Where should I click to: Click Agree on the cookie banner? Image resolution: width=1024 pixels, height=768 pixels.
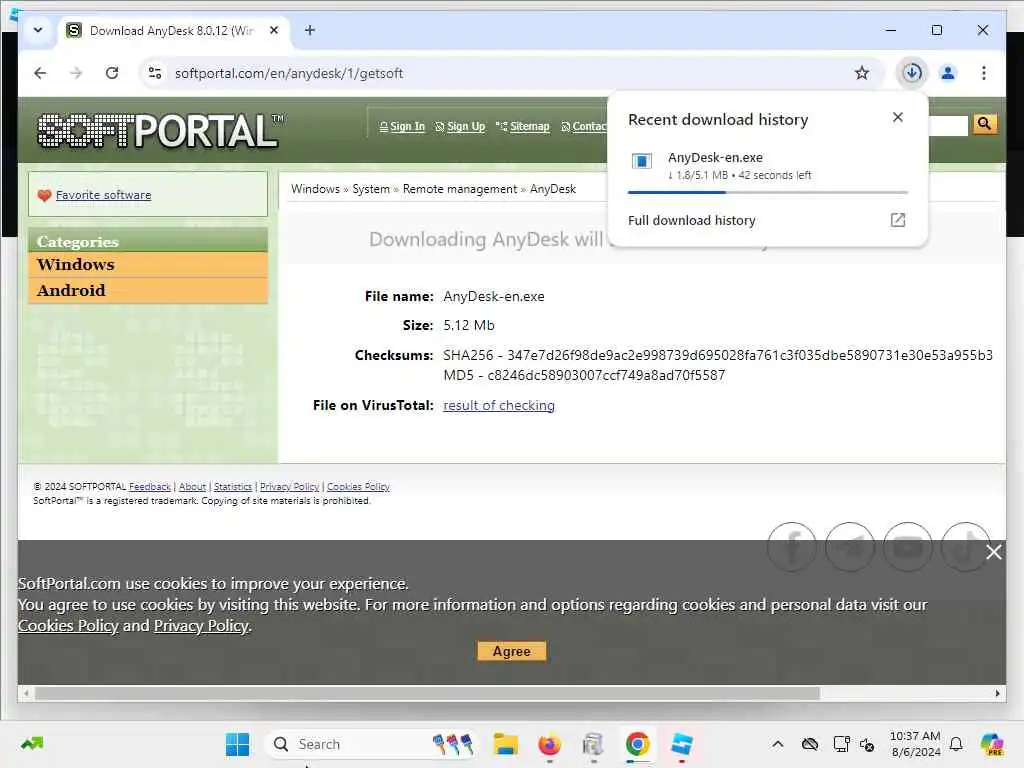pos(511,651)
